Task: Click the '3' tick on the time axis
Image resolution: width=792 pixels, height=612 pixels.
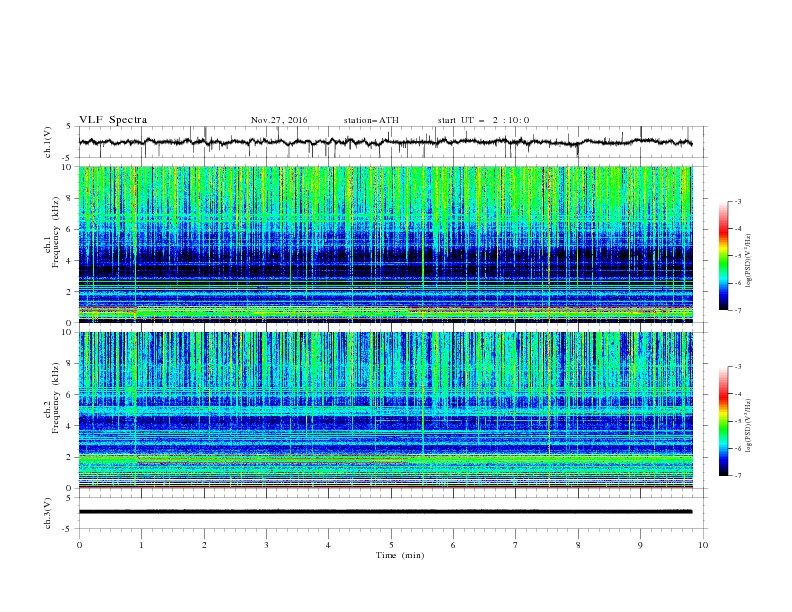Action: (266, 545)
